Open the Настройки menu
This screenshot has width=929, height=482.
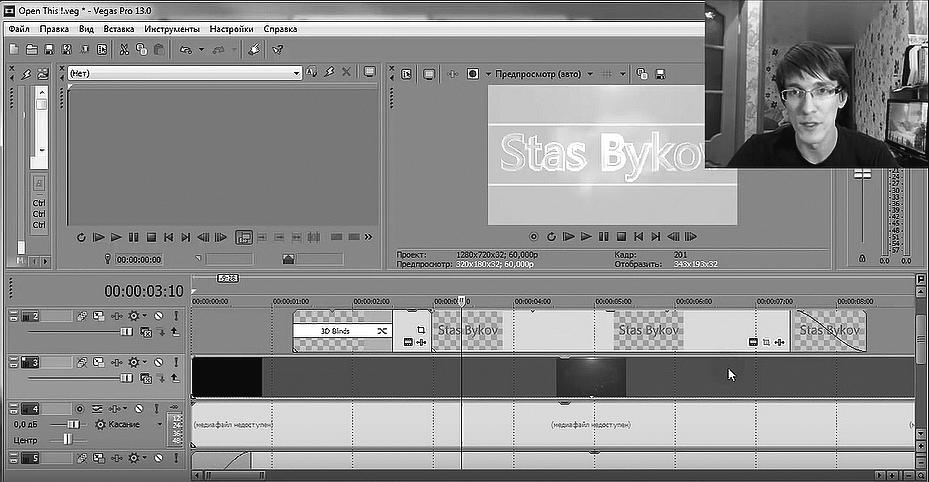[x=231, y=28]
